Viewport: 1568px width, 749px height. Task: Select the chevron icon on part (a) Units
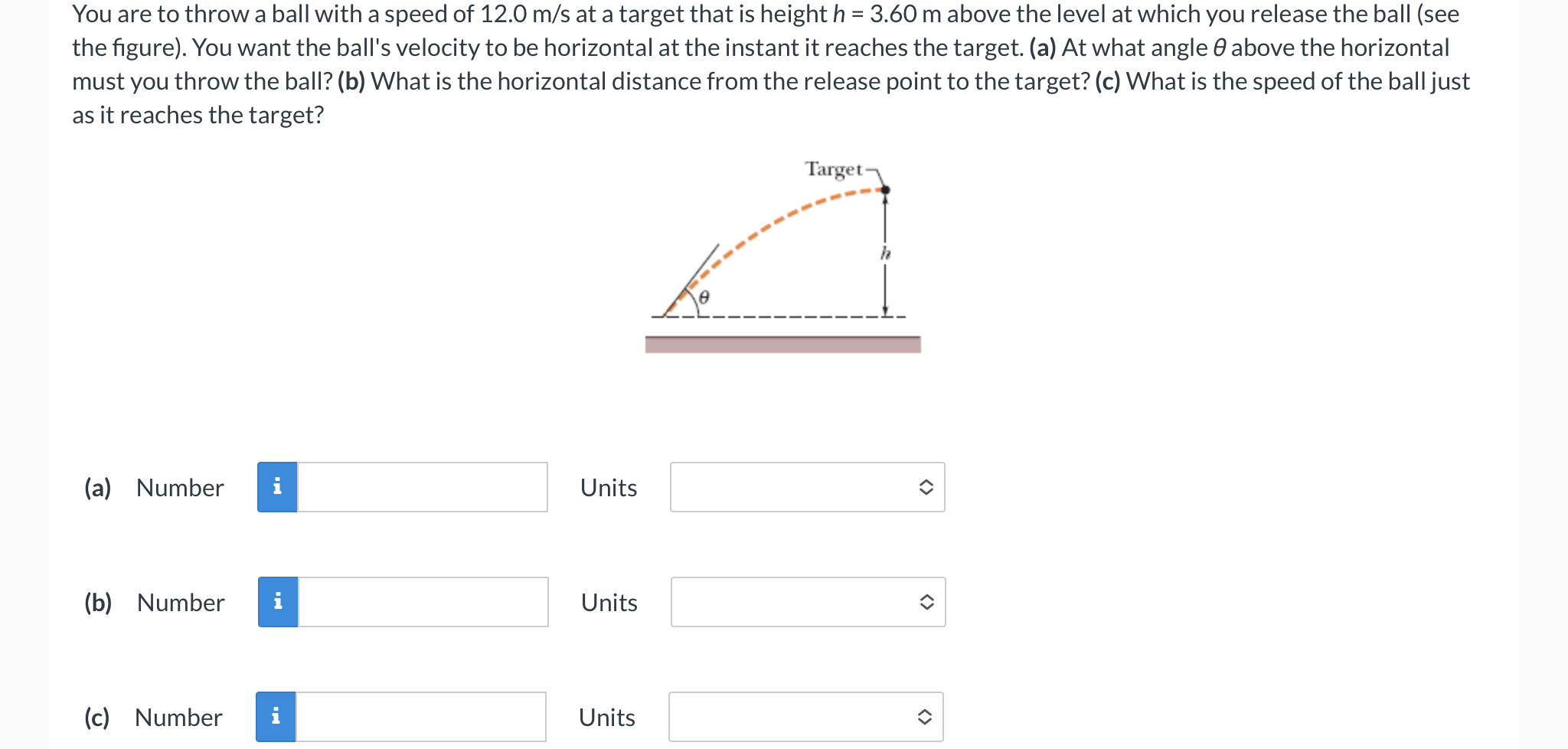coord(926,487)
